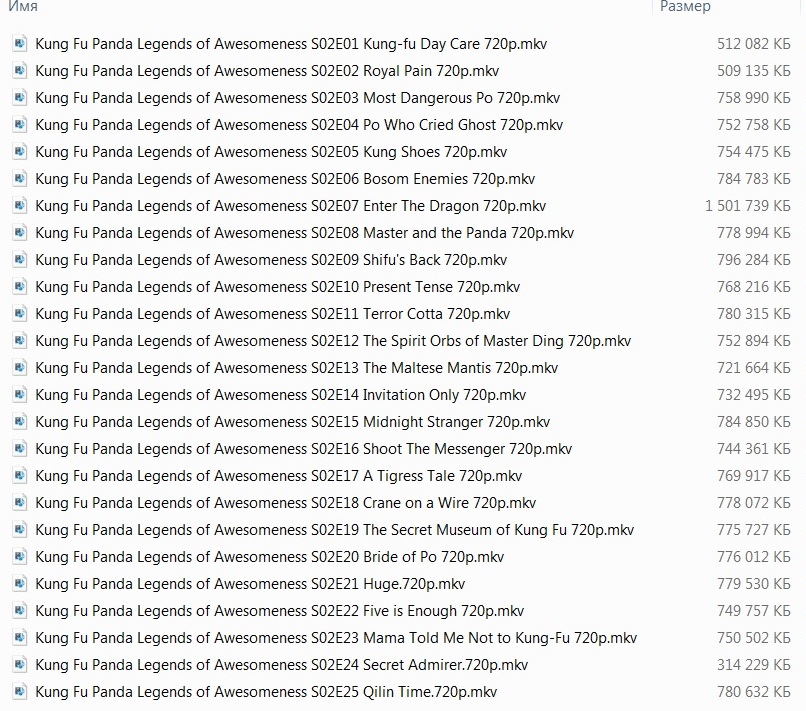The height and width of the screenshot is (711, 806).
Task: Click the 314 229 КБ size value
Action: coord(753,665)
